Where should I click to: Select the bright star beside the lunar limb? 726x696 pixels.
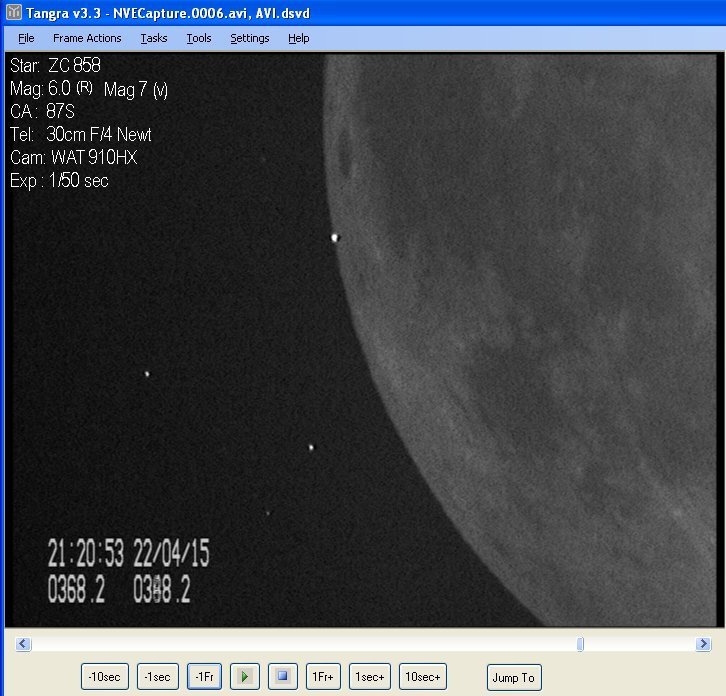point(335,238)
